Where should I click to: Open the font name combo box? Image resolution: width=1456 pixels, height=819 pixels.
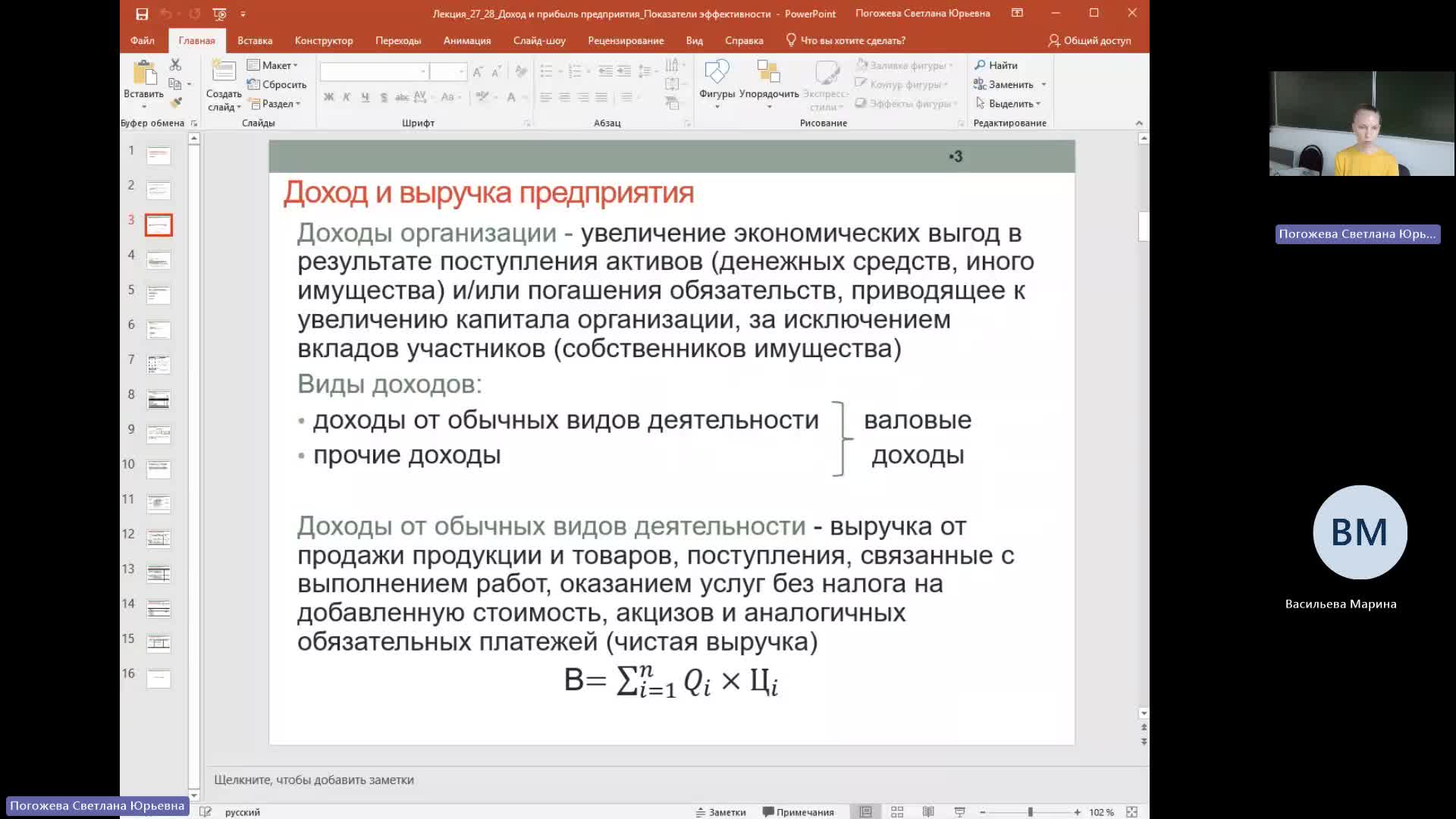[374, 71]
